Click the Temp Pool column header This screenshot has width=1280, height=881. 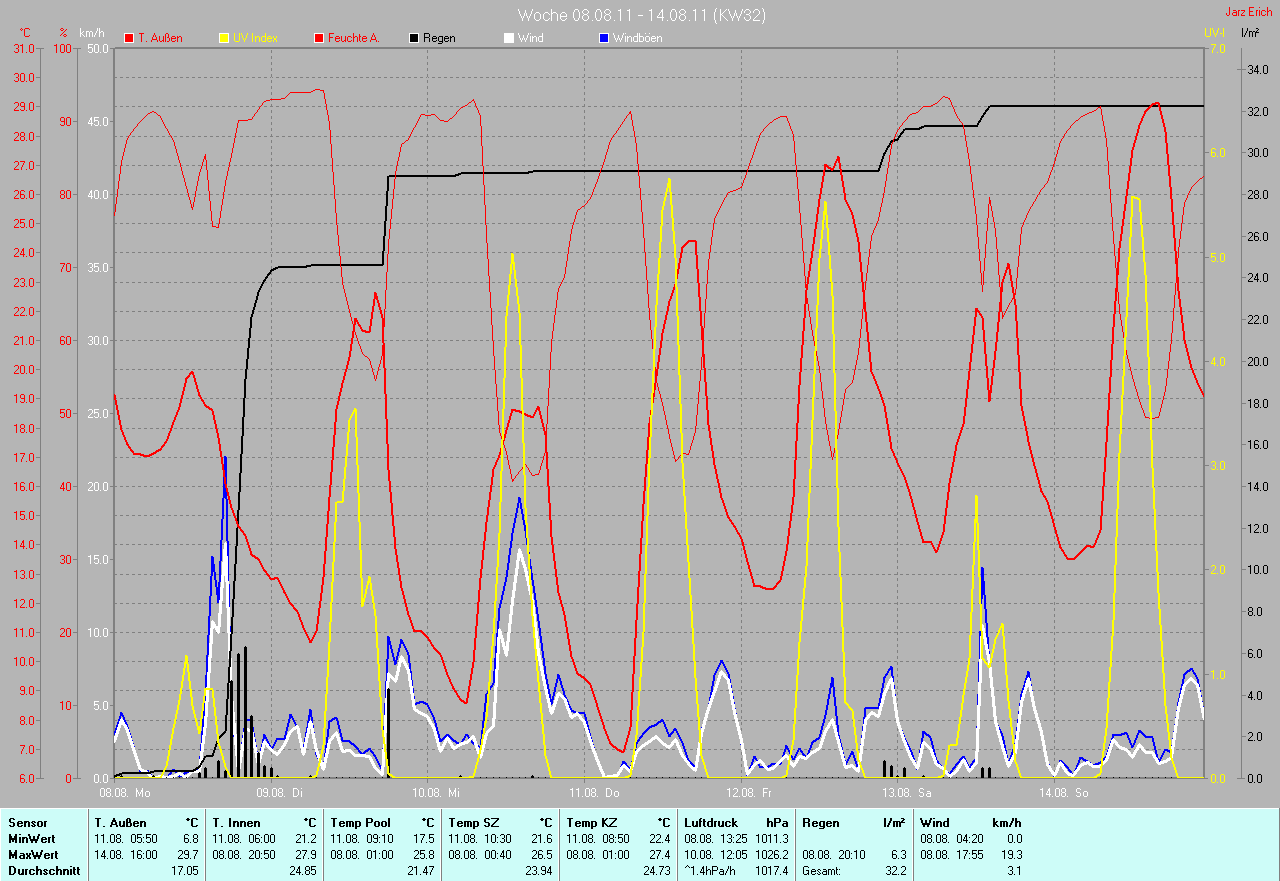(360, 822)
